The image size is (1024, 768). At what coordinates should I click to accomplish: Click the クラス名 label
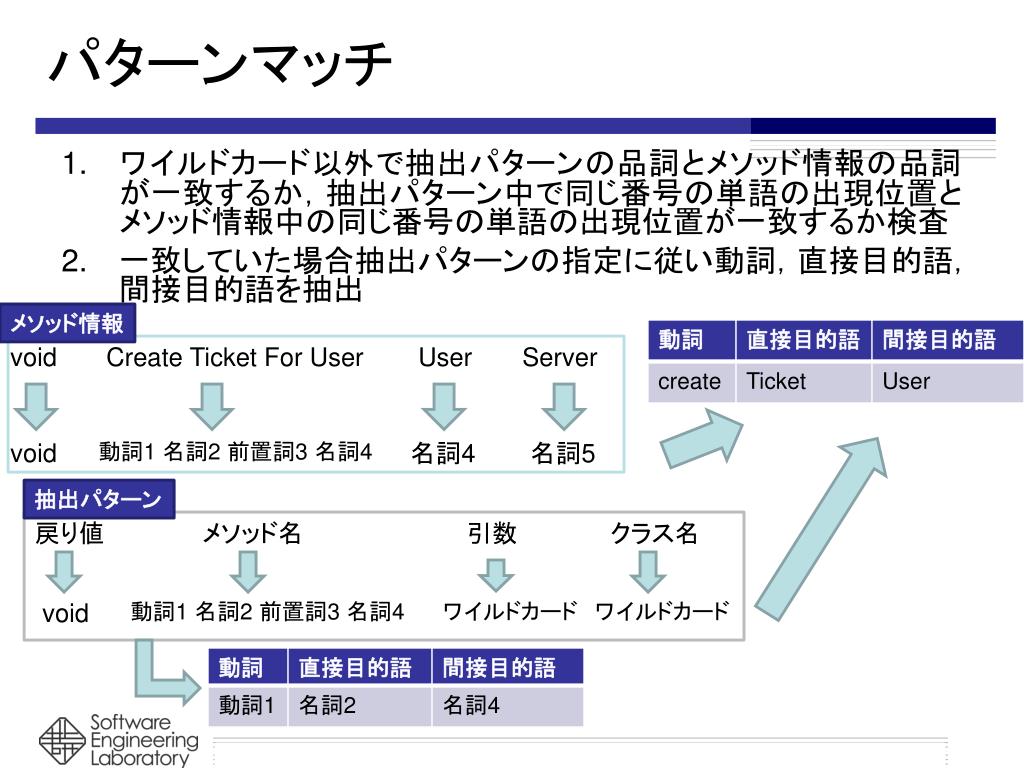tap(654, 533)
